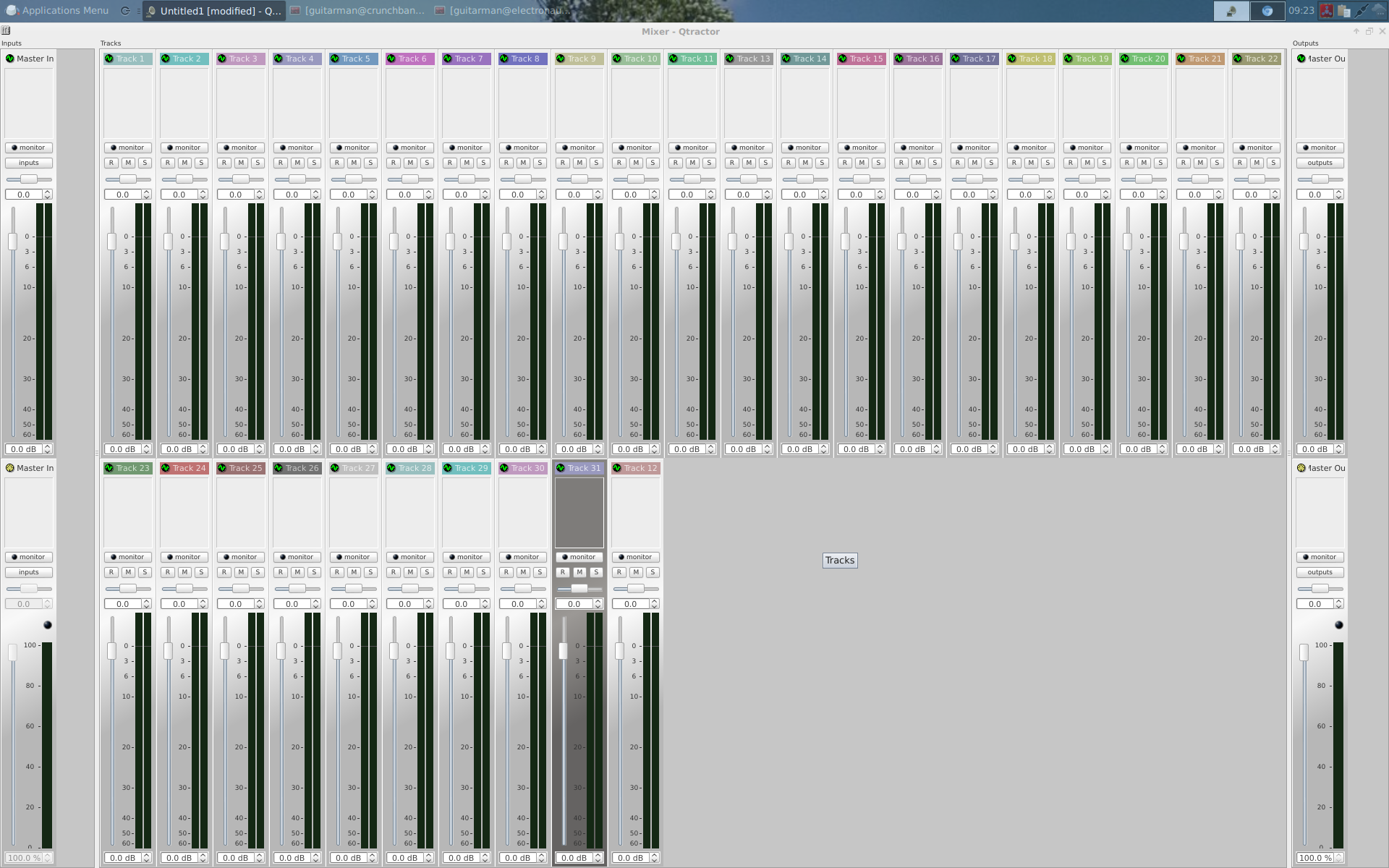Increase Track 12 pan value with the up arrow
This screenshot has height=868, width=1389.
tap(655, 601)
